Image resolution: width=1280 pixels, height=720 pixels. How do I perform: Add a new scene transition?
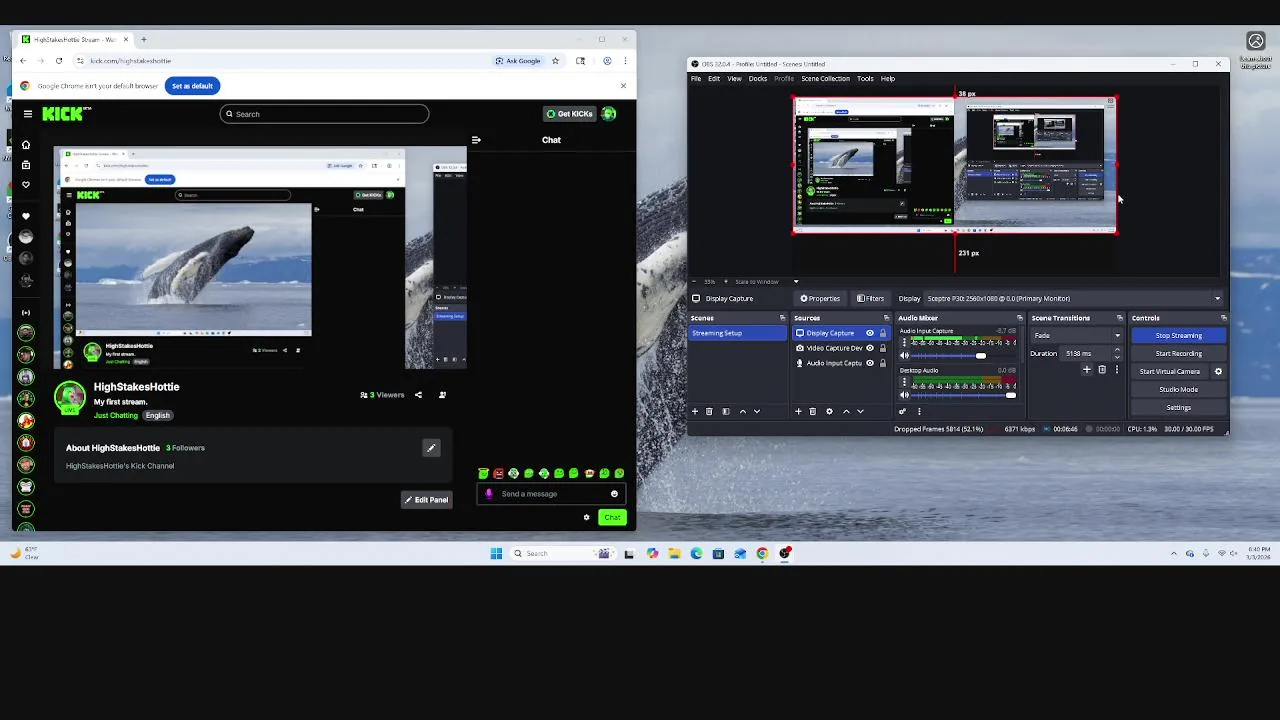click(x=1087, y=370)
